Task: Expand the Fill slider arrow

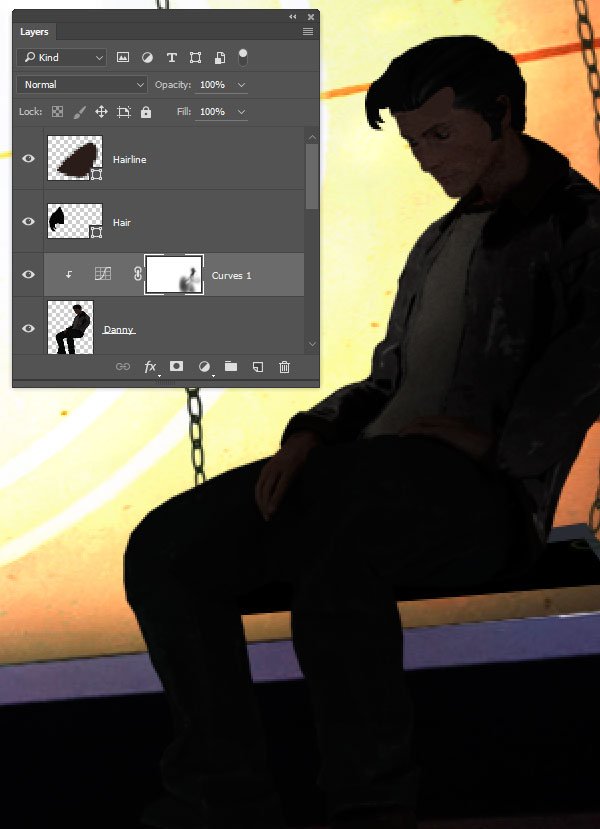Action: click(x=242, y=112)
